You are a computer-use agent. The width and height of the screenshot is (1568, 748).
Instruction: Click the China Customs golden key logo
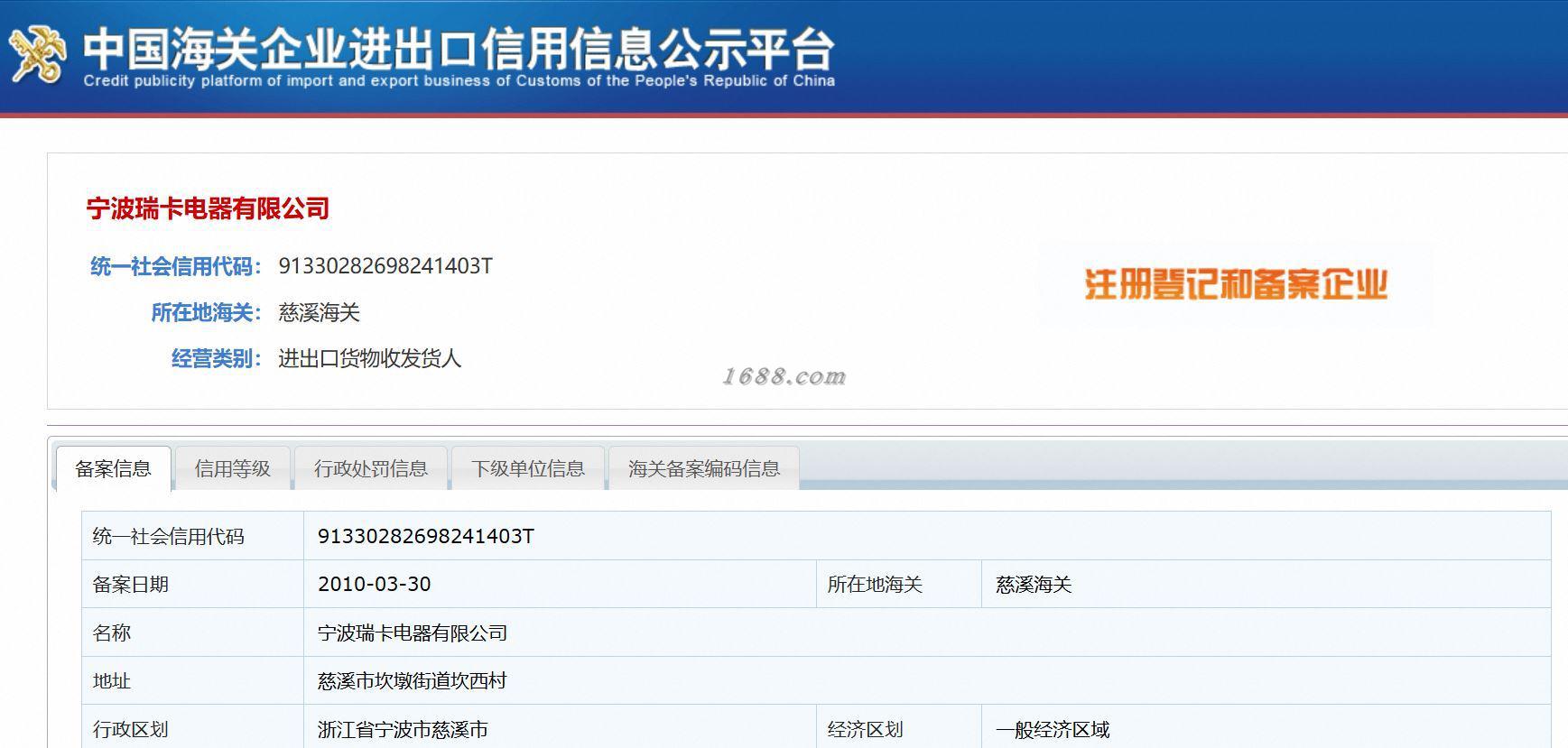(37, 55)
